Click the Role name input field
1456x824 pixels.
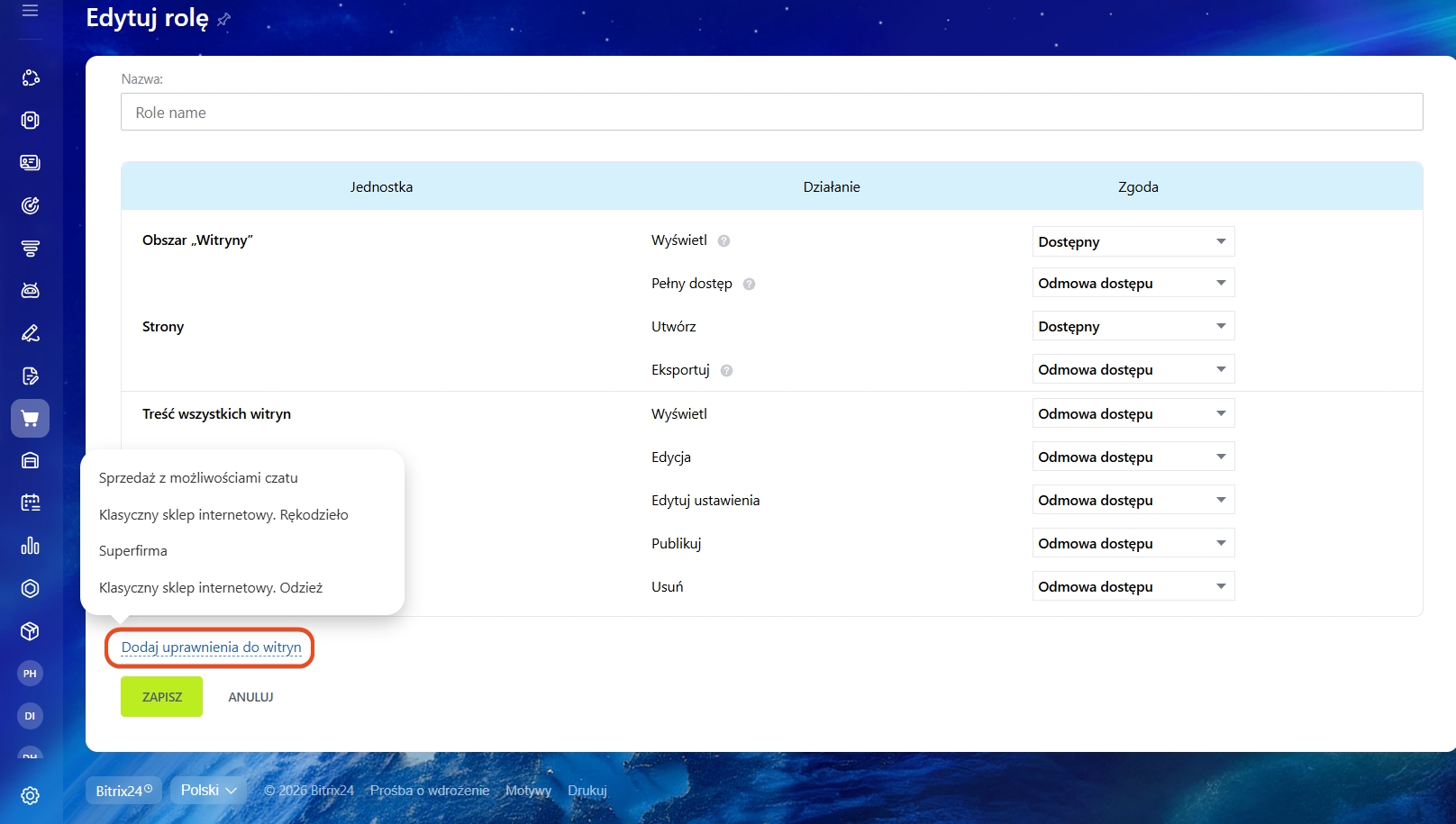771,113
